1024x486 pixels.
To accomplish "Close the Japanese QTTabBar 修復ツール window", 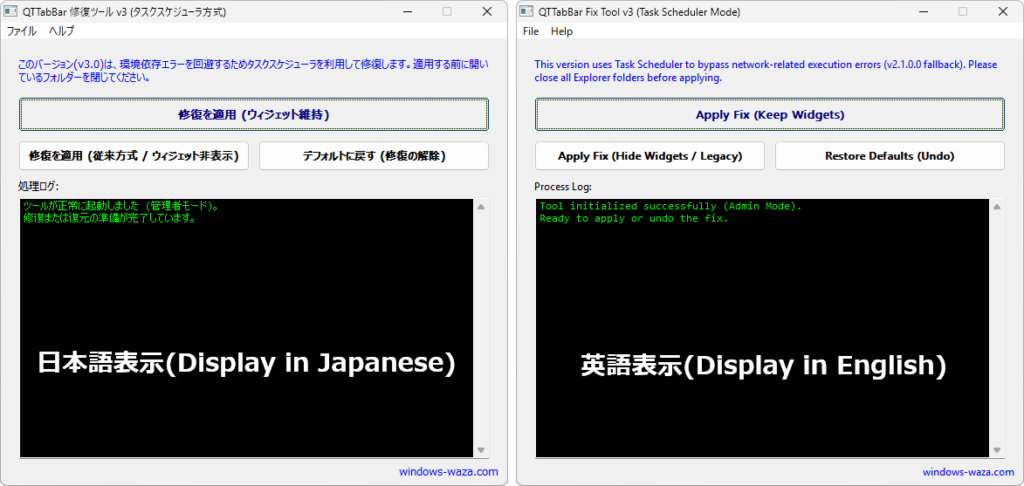I will (x=487, y=11).
